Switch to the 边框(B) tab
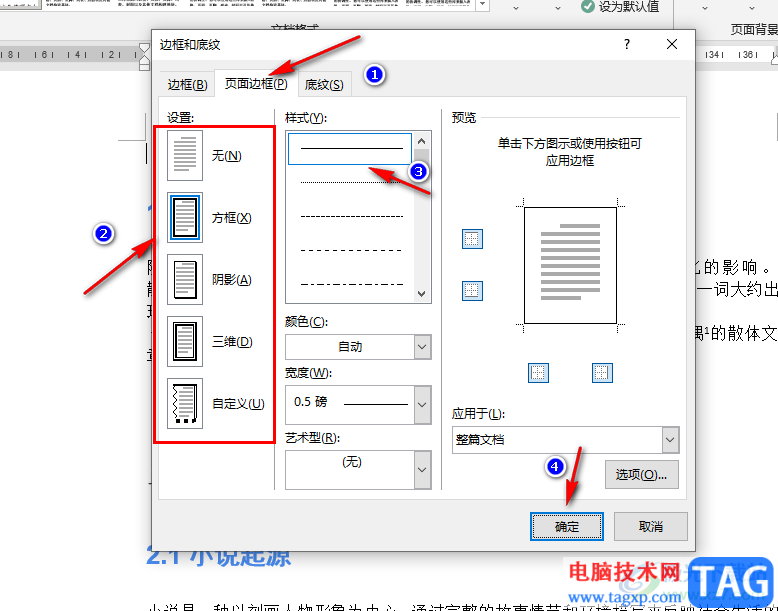778x611 pixels. tap(187, 84)
